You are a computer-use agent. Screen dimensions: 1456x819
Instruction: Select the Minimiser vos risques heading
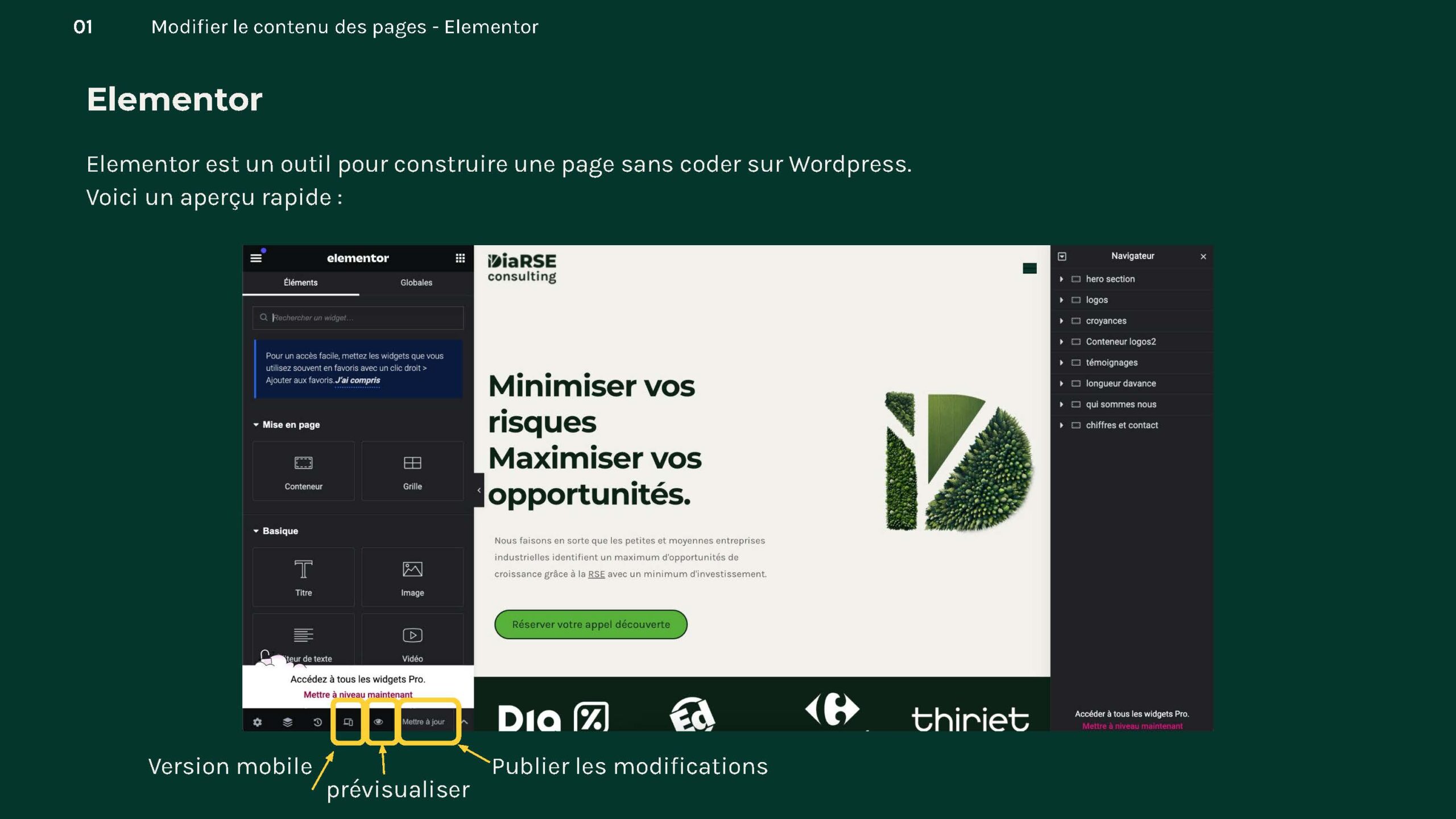pos(595,440)
